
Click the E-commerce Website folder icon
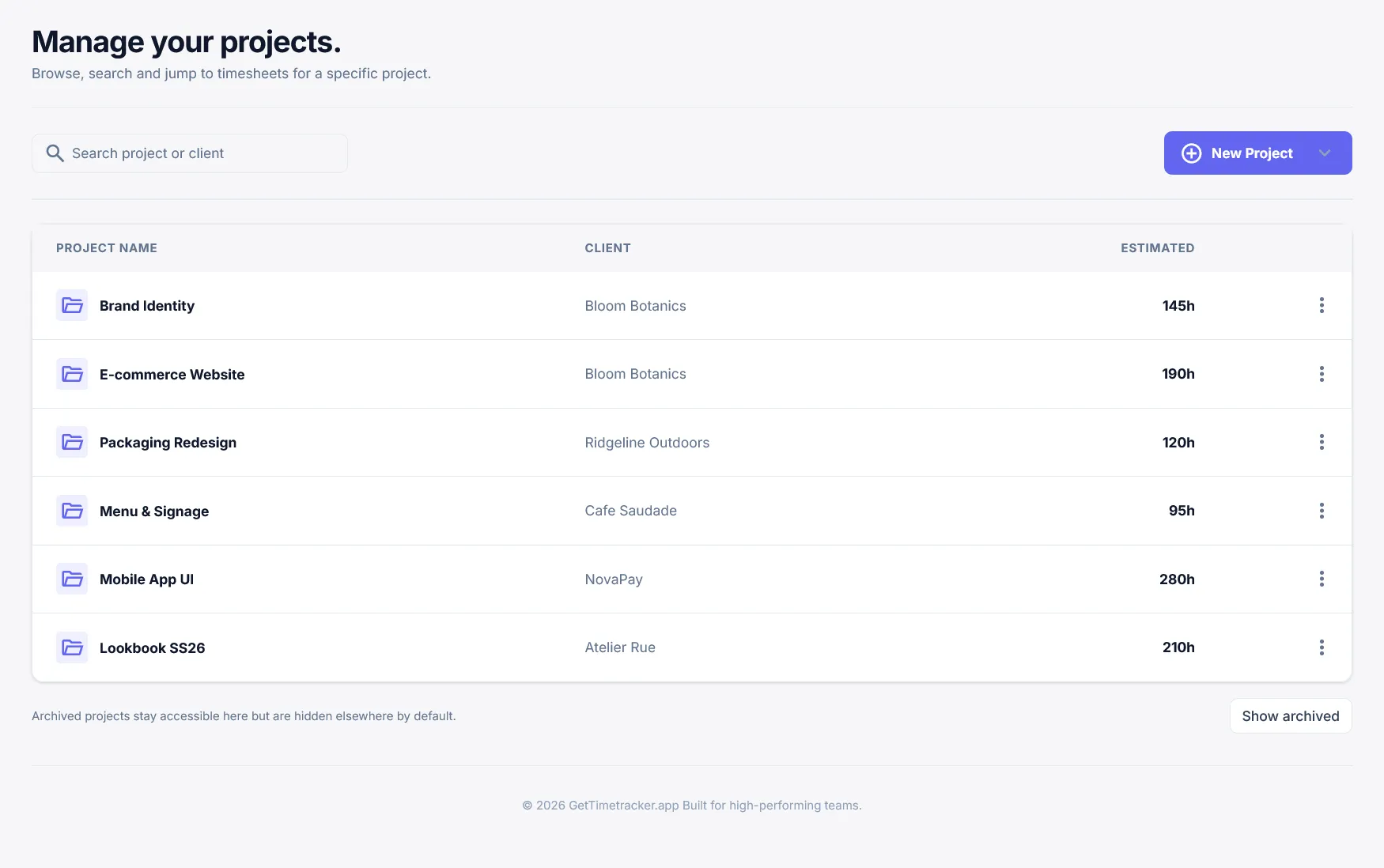click(x=72, y=374)
